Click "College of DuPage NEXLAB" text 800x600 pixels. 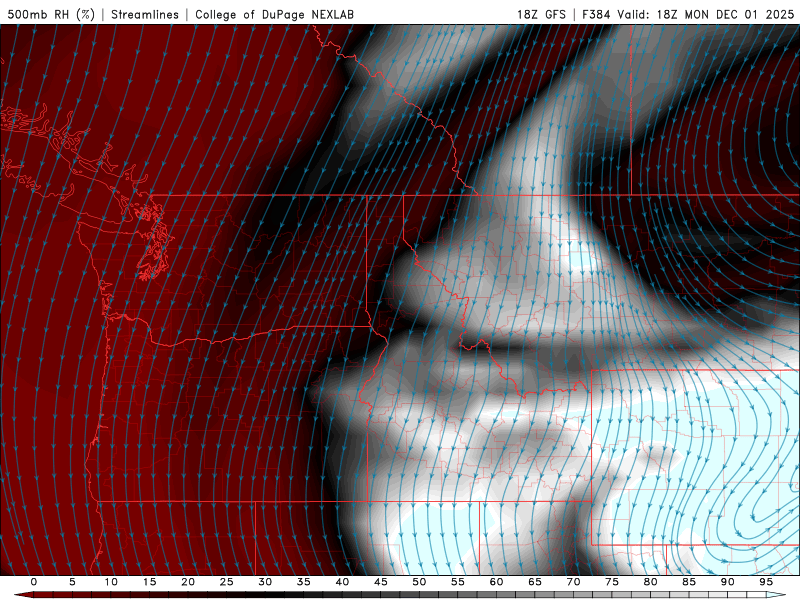tap(274, 14)
